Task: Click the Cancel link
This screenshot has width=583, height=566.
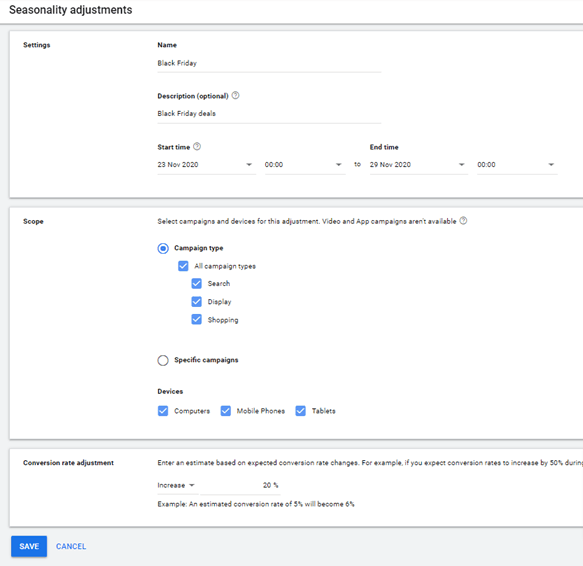Action: click(71, 546)
